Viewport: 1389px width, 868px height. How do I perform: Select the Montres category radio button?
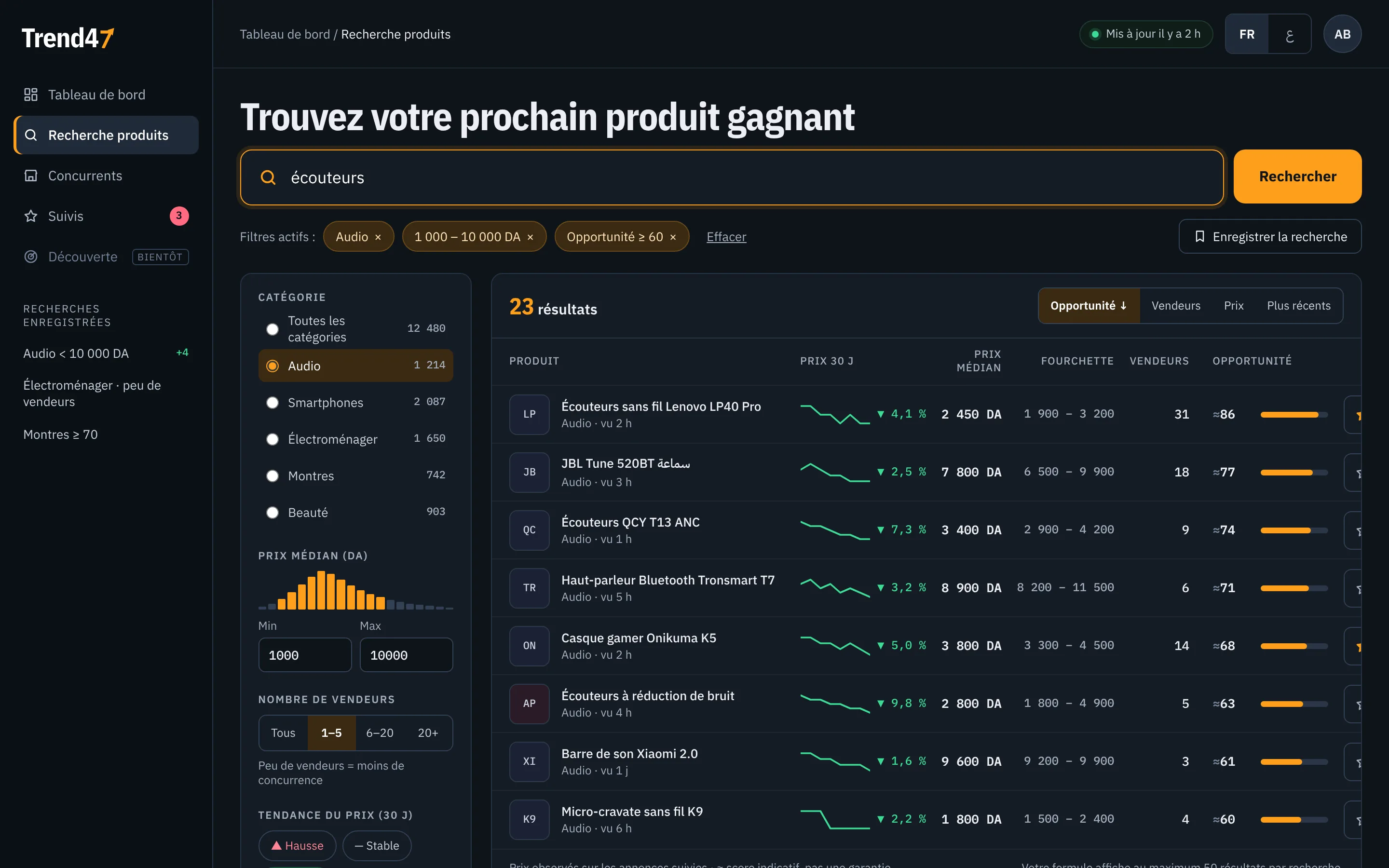pyautogui.click(x=272, y=476)
